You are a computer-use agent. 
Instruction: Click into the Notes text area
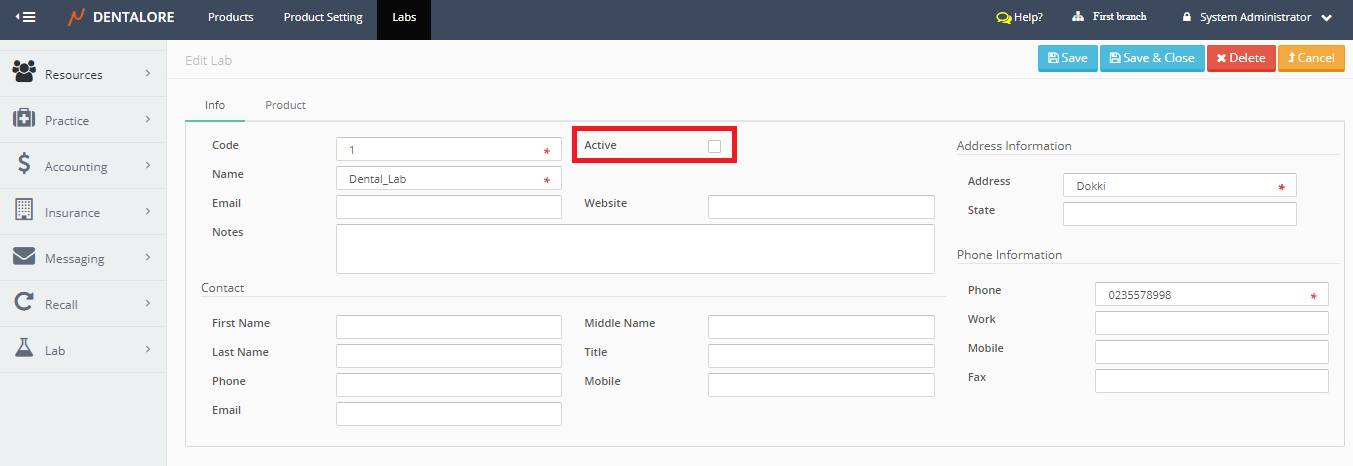[x=635, y=249]
